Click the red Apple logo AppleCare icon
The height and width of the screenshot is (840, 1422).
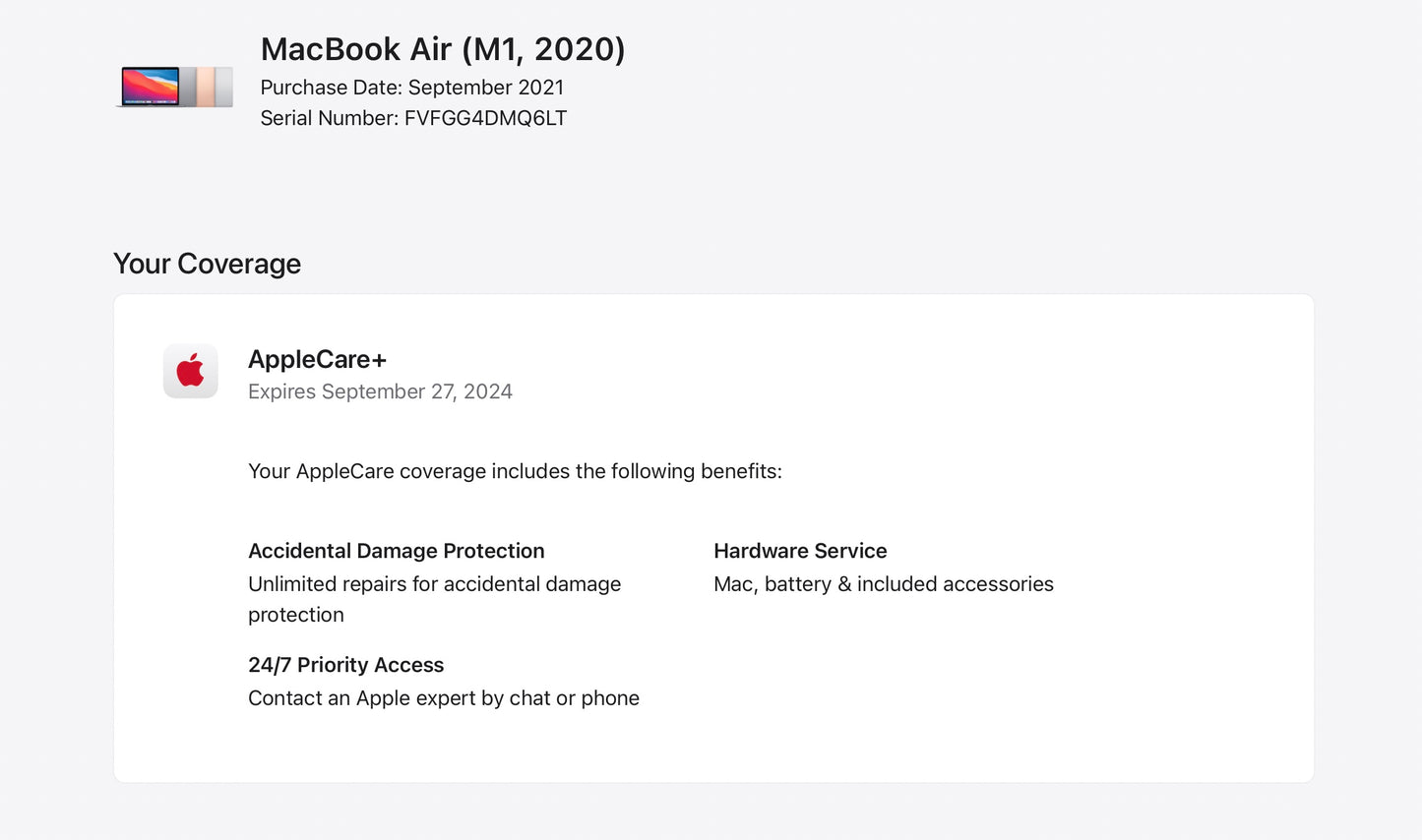click(x=190, y=372)
